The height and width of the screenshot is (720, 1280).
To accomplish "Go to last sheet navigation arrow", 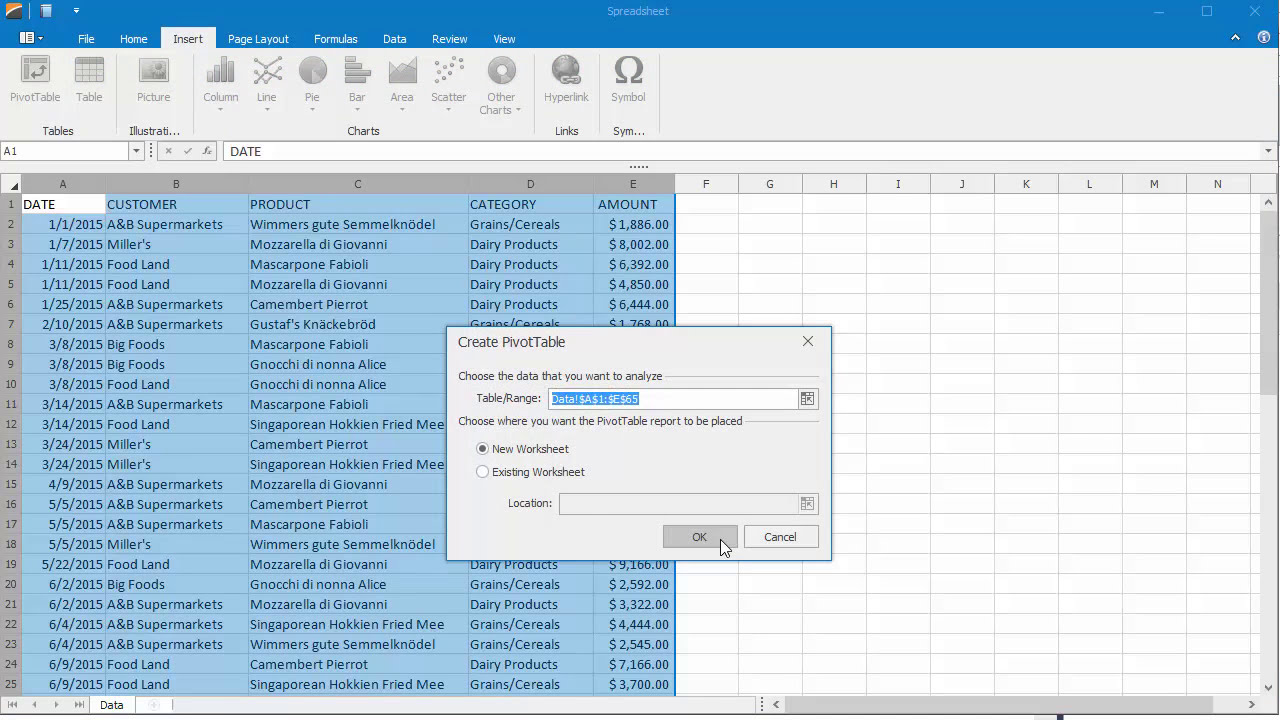I will coord(78,705).
